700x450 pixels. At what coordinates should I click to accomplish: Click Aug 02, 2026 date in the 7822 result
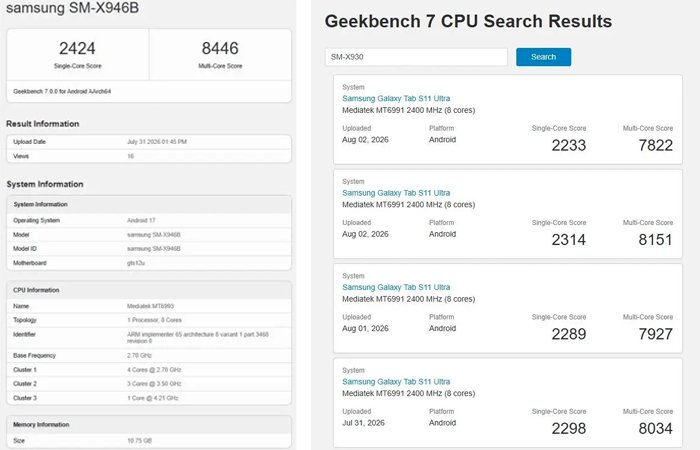tap(365, 140)
